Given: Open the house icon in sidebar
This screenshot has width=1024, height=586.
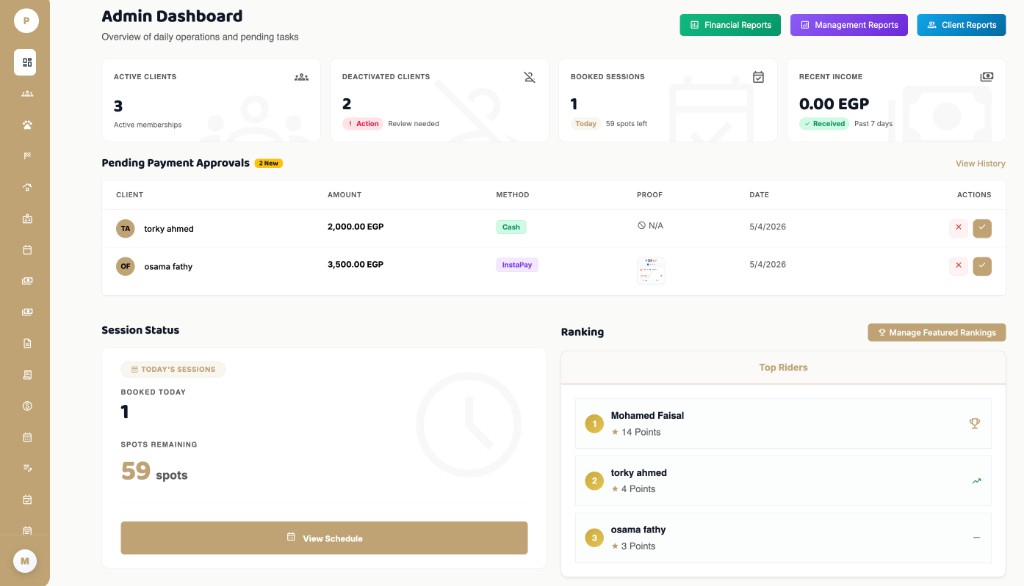Looking at the screenshot, I should point(27,187).
